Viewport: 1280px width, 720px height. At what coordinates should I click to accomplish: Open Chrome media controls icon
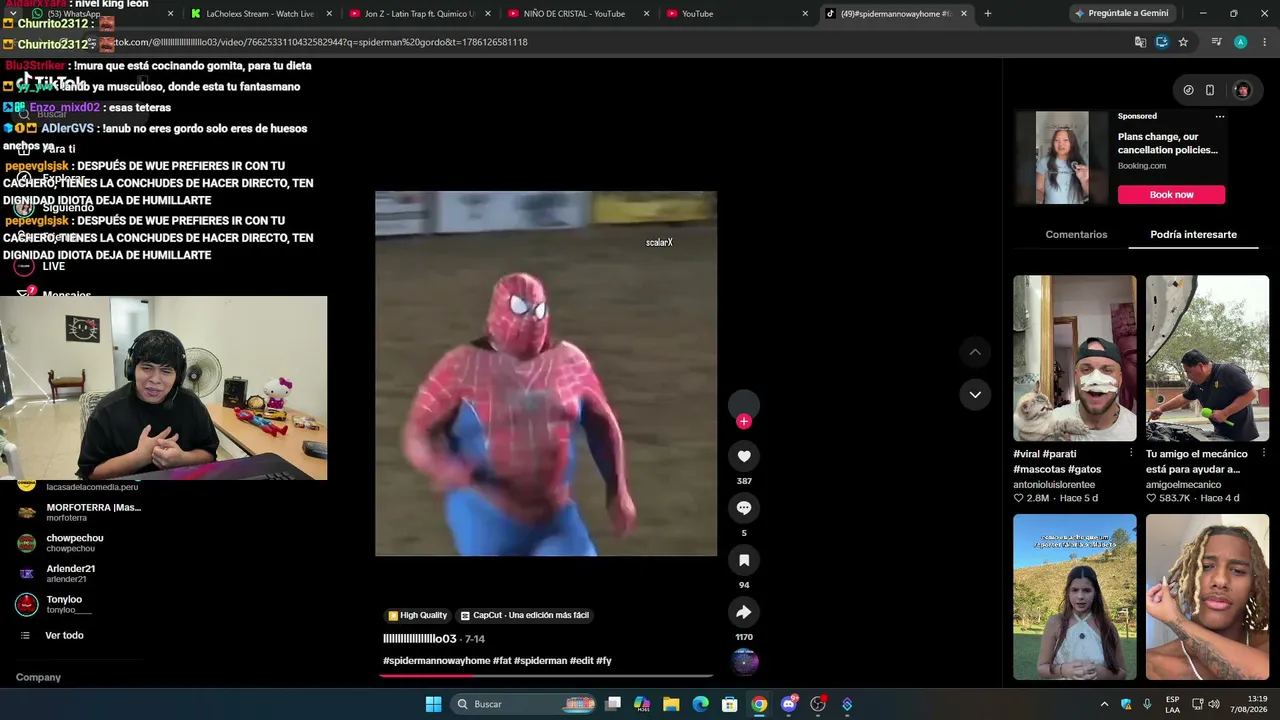(x=1216, y=42)
